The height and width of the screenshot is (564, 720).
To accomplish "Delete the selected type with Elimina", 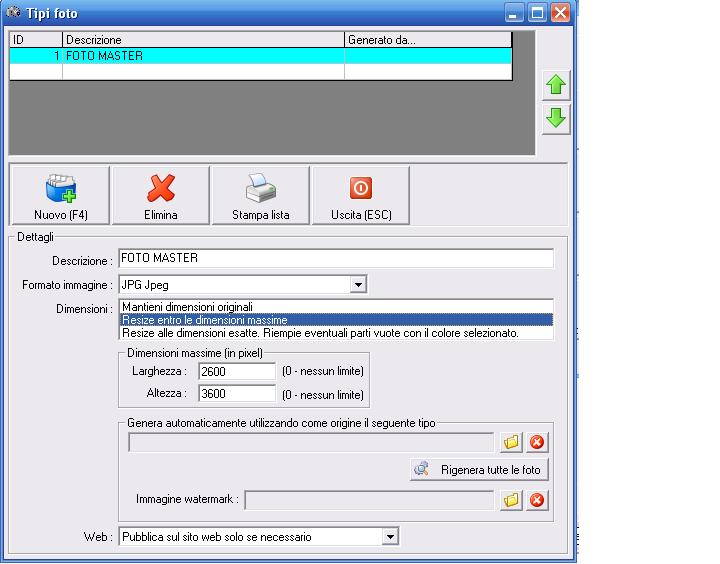I will point(161,196).
